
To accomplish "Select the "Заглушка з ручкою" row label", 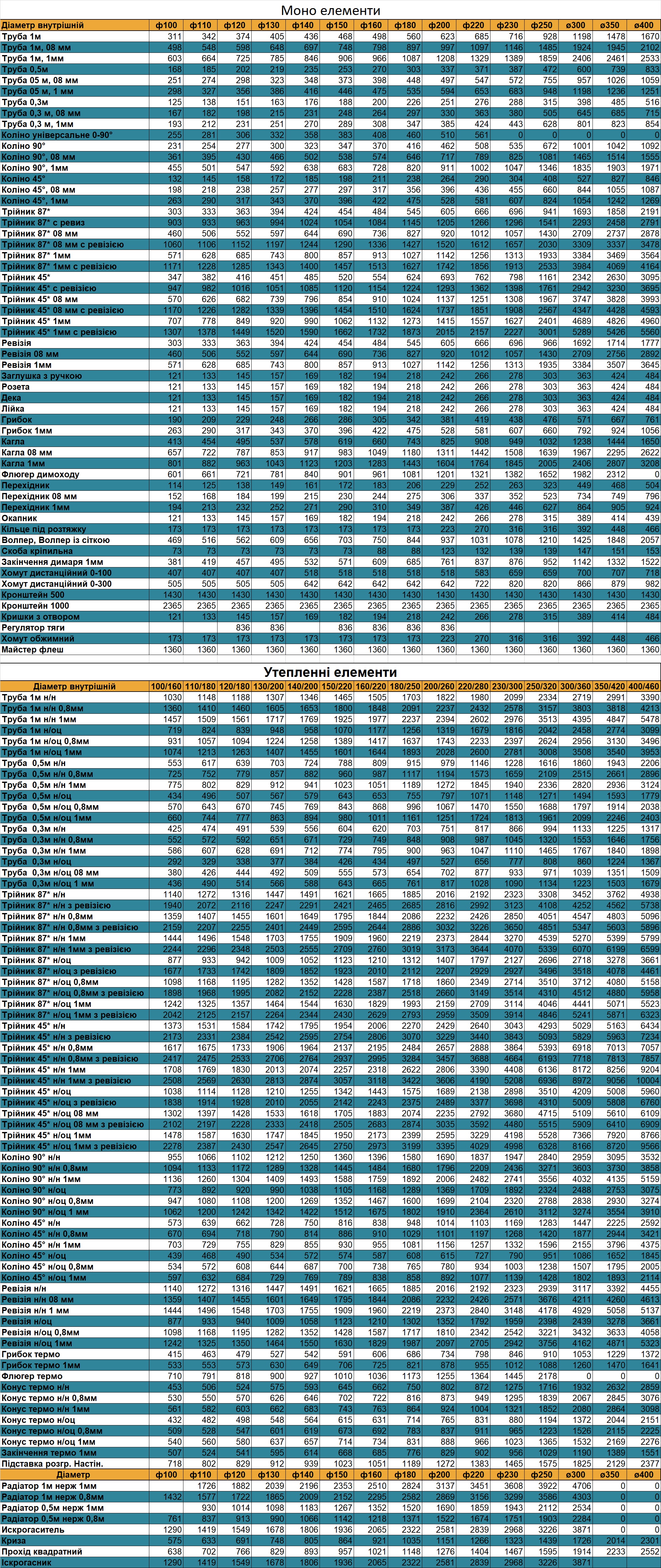I will 41,376.
